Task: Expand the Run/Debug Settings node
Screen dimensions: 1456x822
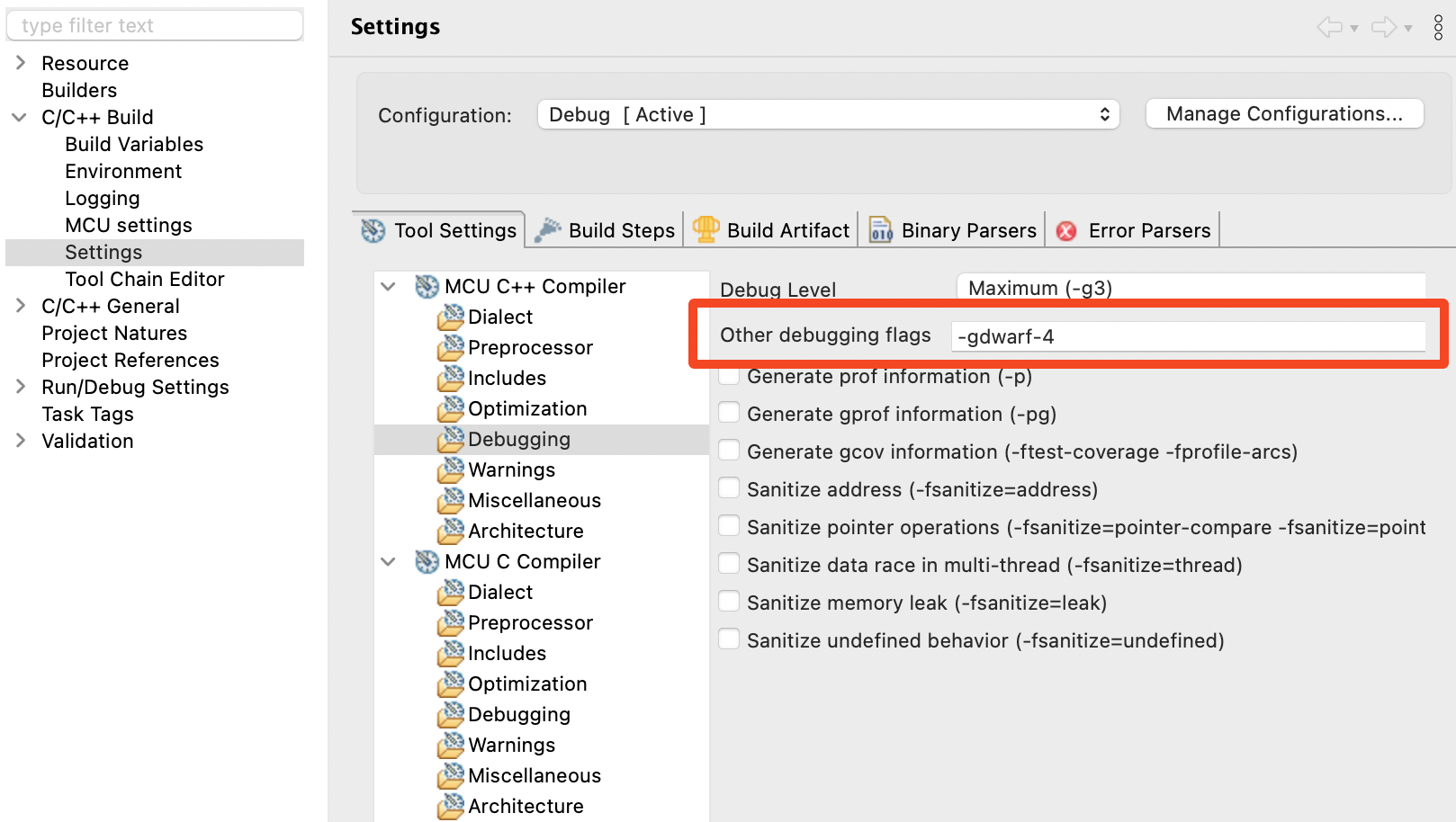Action: (20, 387)
